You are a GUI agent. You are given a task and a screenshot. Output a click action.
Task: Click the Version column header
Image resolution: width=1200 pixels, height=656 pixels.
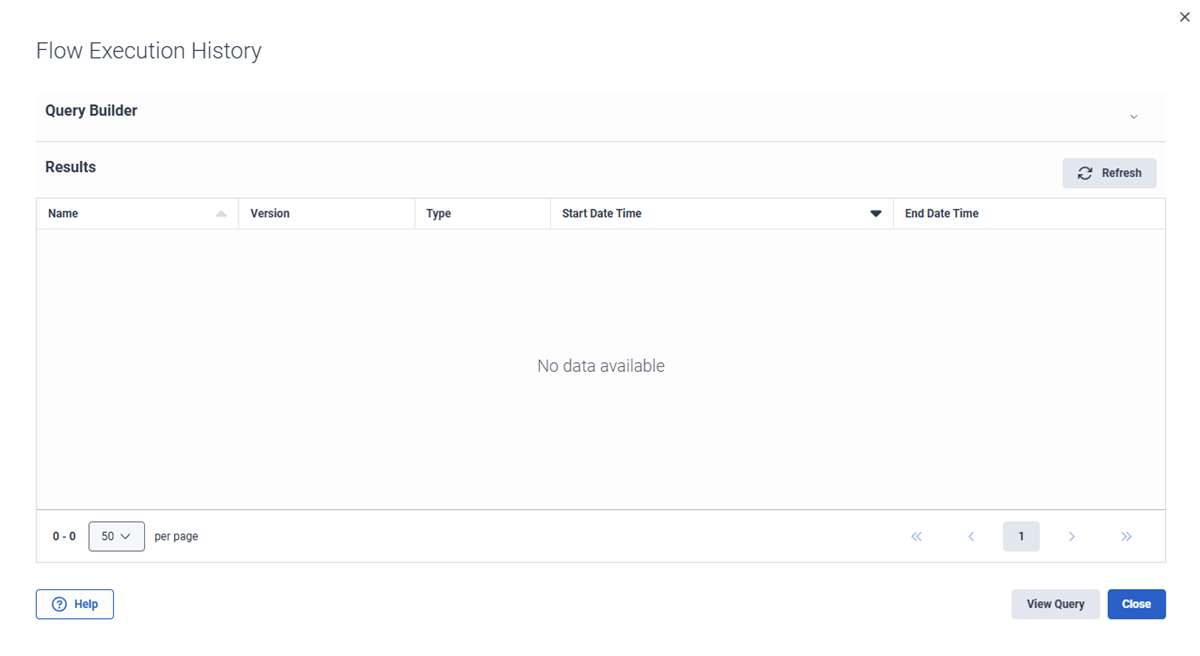(x=270, y=214)
